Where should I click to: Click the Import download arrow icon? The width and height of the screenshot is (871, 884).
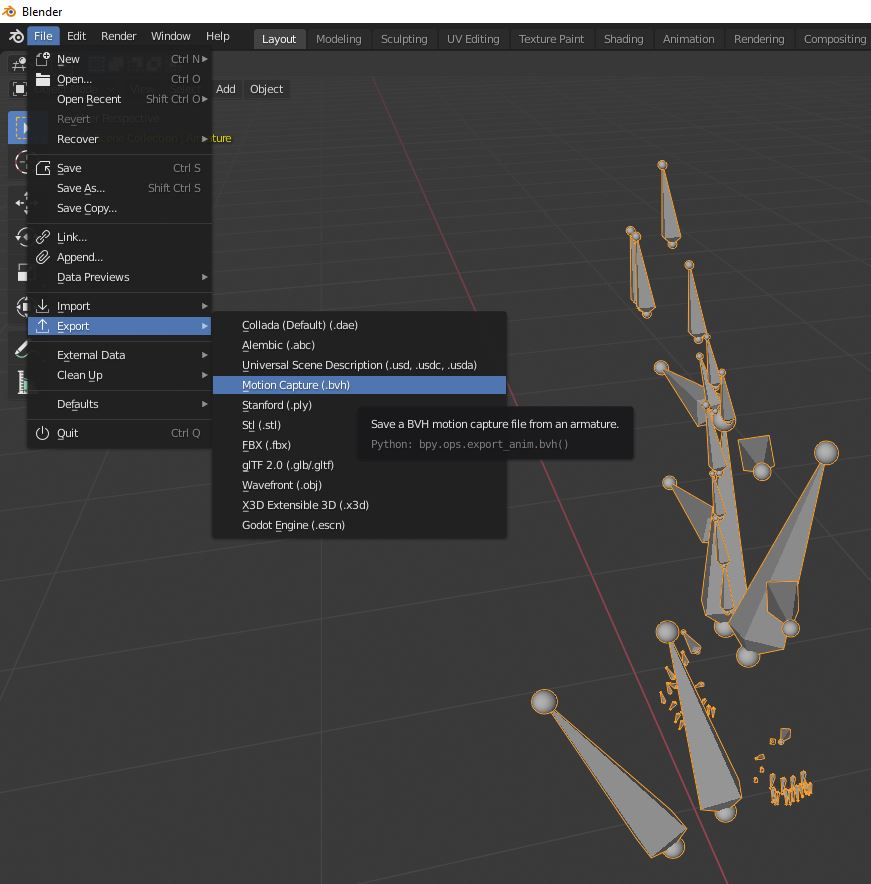coord(43,306)
